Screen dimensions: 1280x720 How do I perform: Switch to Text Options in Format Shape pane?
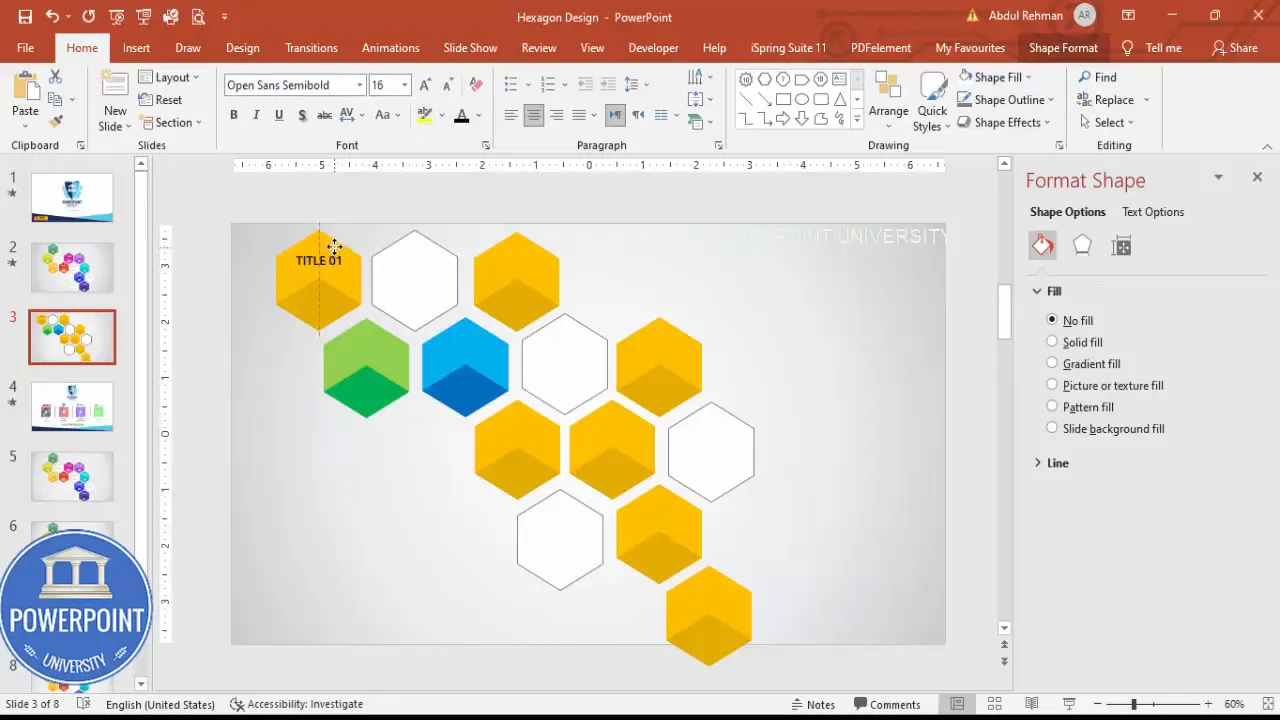[1153, 212]
